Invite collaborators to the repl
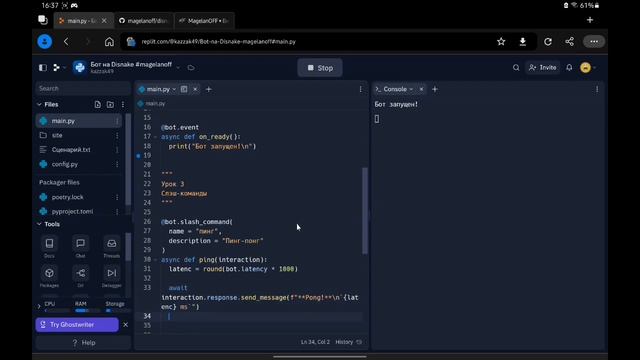Viewport: 640px width, 360px height. click(542, 68)
